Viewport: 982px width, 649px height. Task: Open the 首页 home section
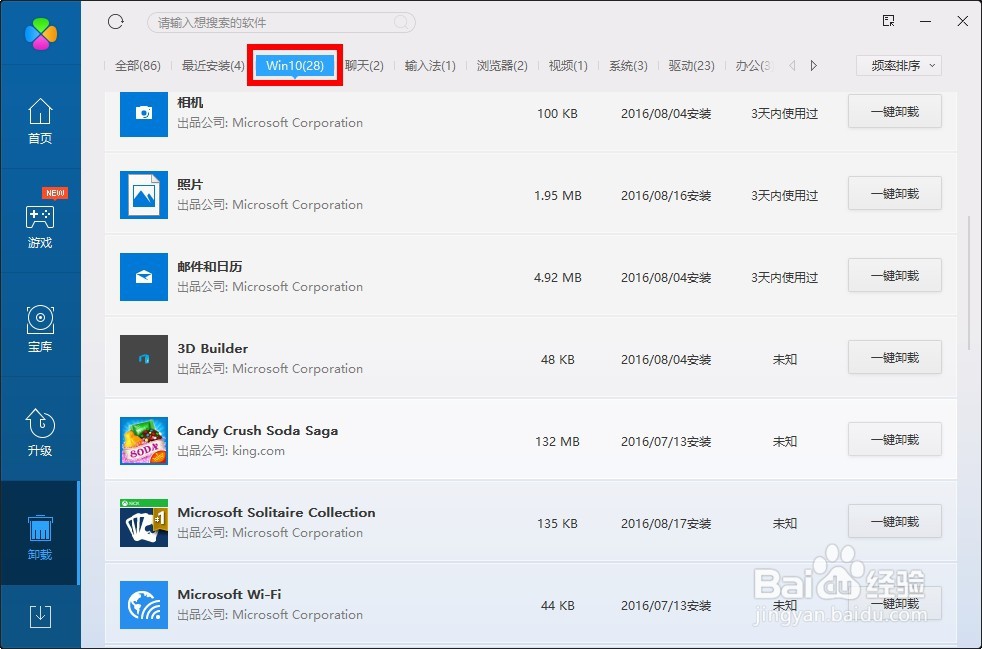pyautogui.click(x=40, y=122)
